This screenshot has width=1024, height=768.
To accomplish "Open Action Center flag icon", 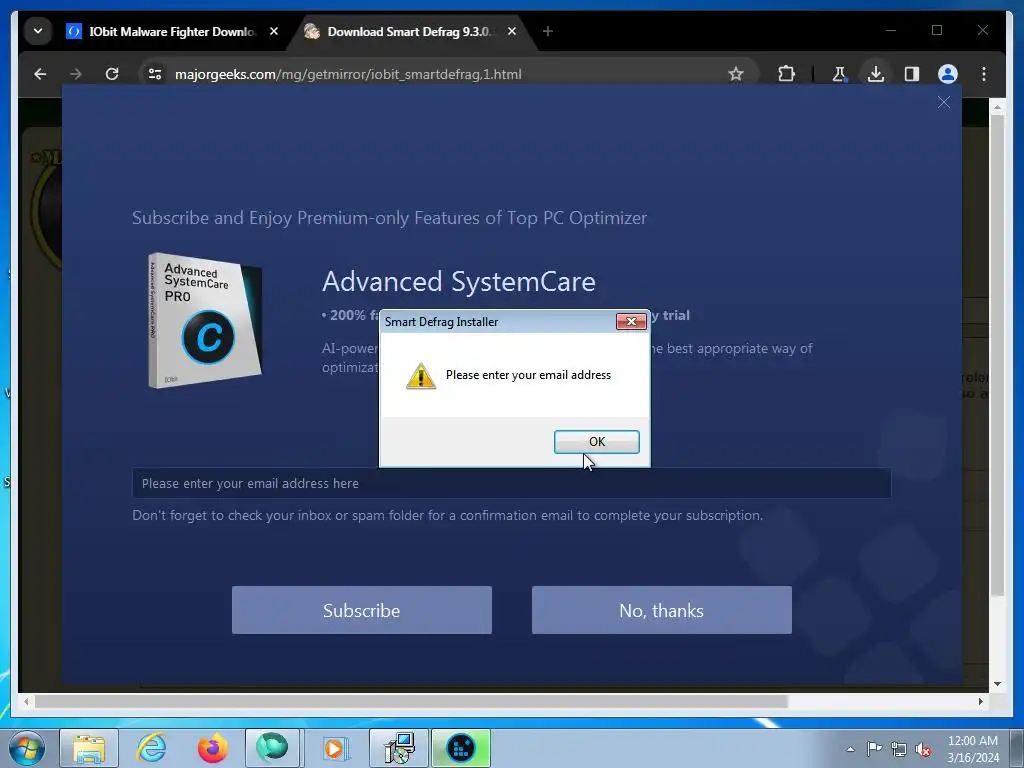I will pyautogui.click(x=874, y=749).
